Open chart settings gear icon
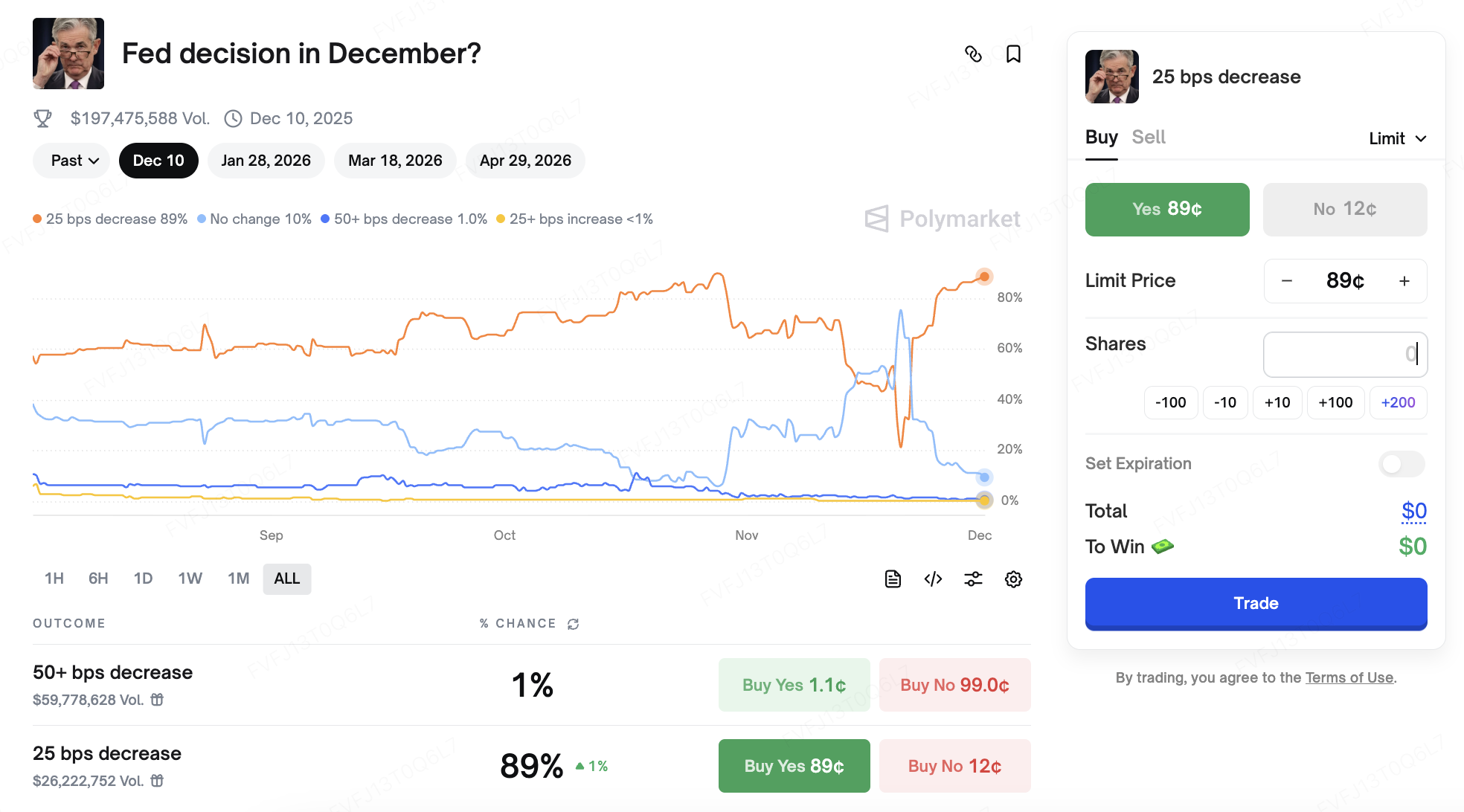This screenshot has height=812, width=1464. point(1013,579)
